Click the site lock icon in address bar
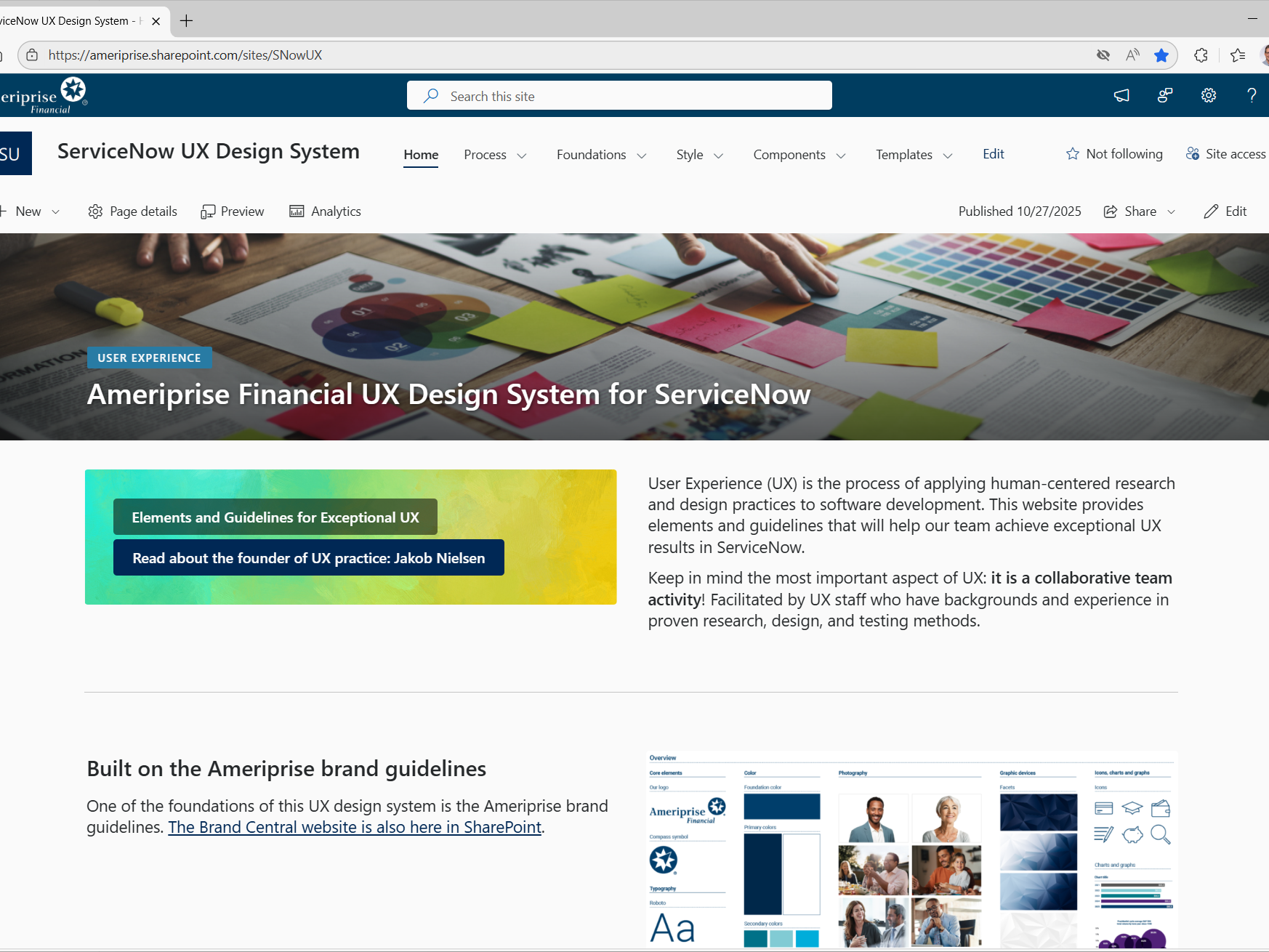1269x952 pixels. coord(32,55)
